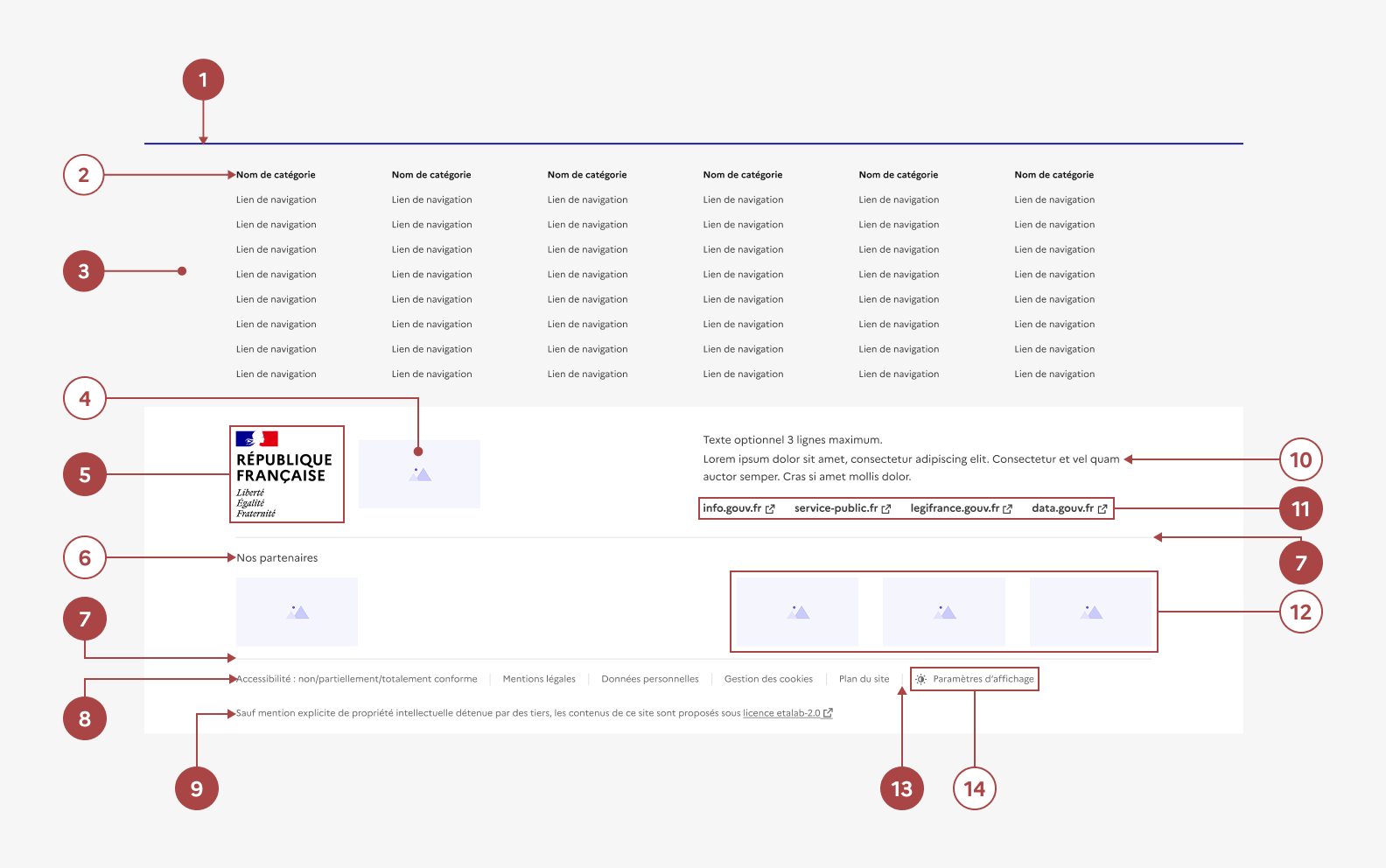Open Gestion des cookies
The image size is (1386, 868).
coord(768,679)
